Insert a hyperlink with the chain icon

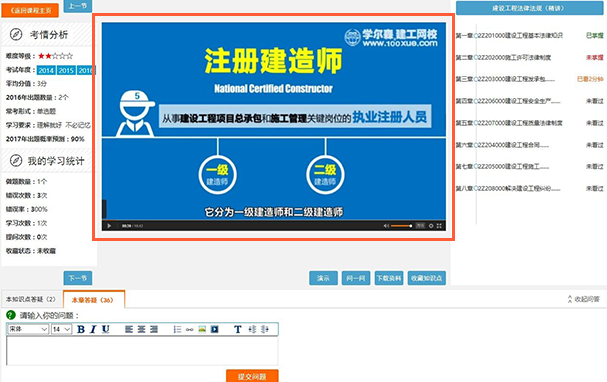click(x=189, y=329)
